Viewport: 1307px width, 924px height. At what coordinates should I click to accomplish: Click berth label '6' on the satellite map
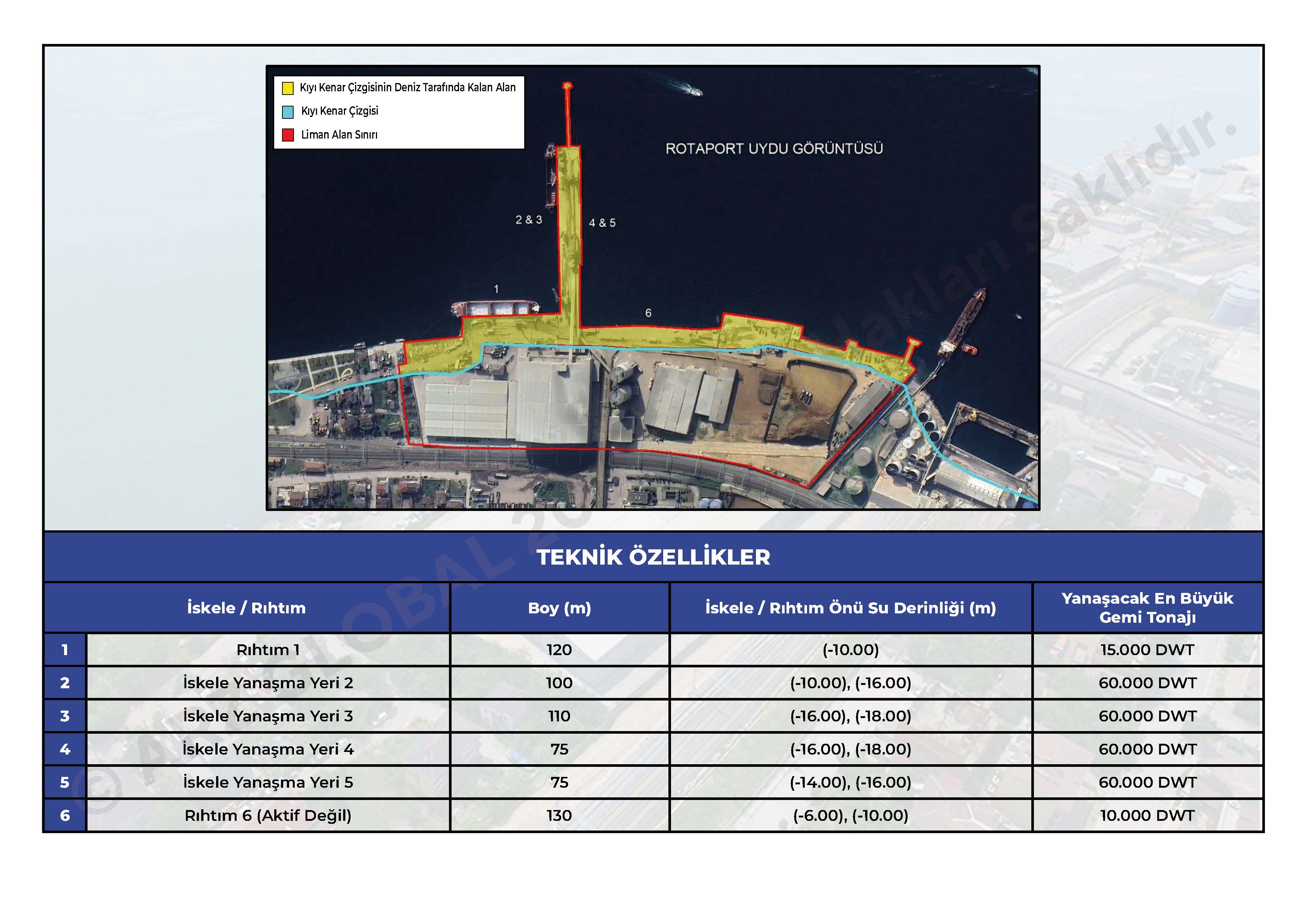coord(648,313)
